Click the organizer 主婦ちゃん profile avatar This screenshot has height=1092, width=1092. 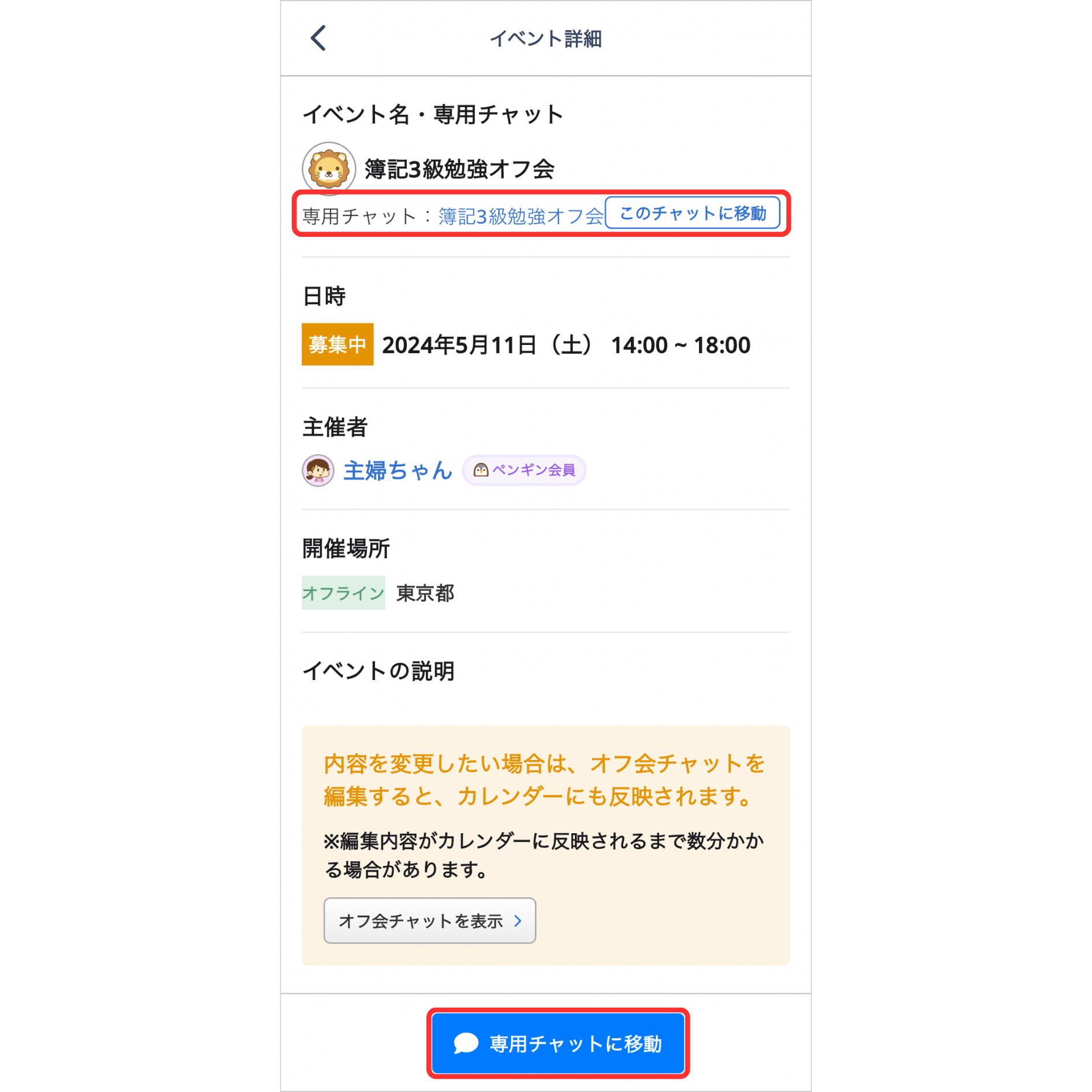pos(318,470)
